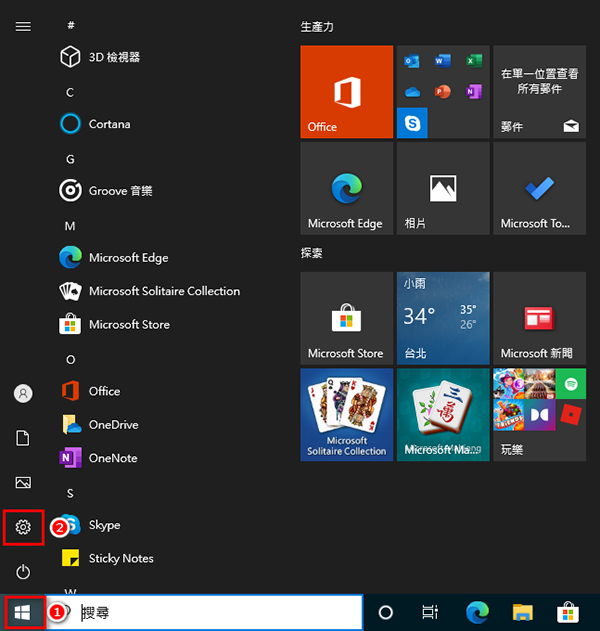Open the 台北 weather tile
The height and width of the screenshot is (631, 600).
pyautogui.click(x=443, y=318)
